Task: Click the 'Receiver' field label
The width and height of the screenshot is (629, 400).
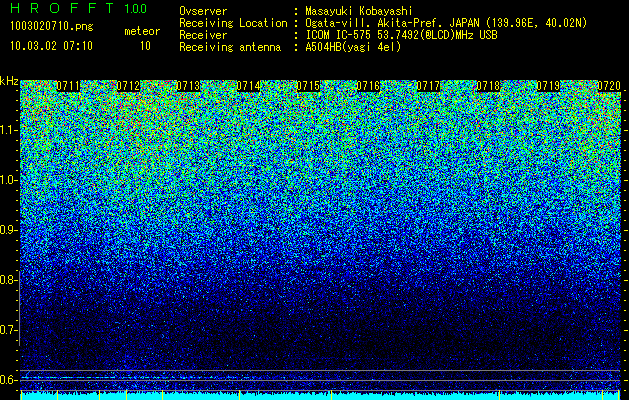Action: 203,35
